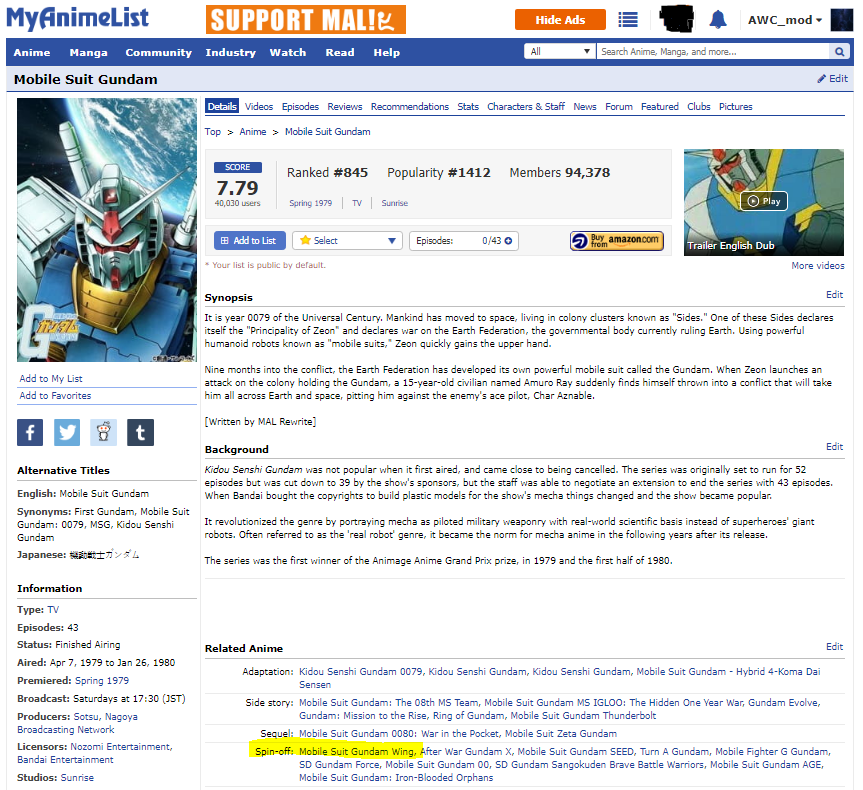
Task: Share on Twitter icon
Action: click(67, 432)
